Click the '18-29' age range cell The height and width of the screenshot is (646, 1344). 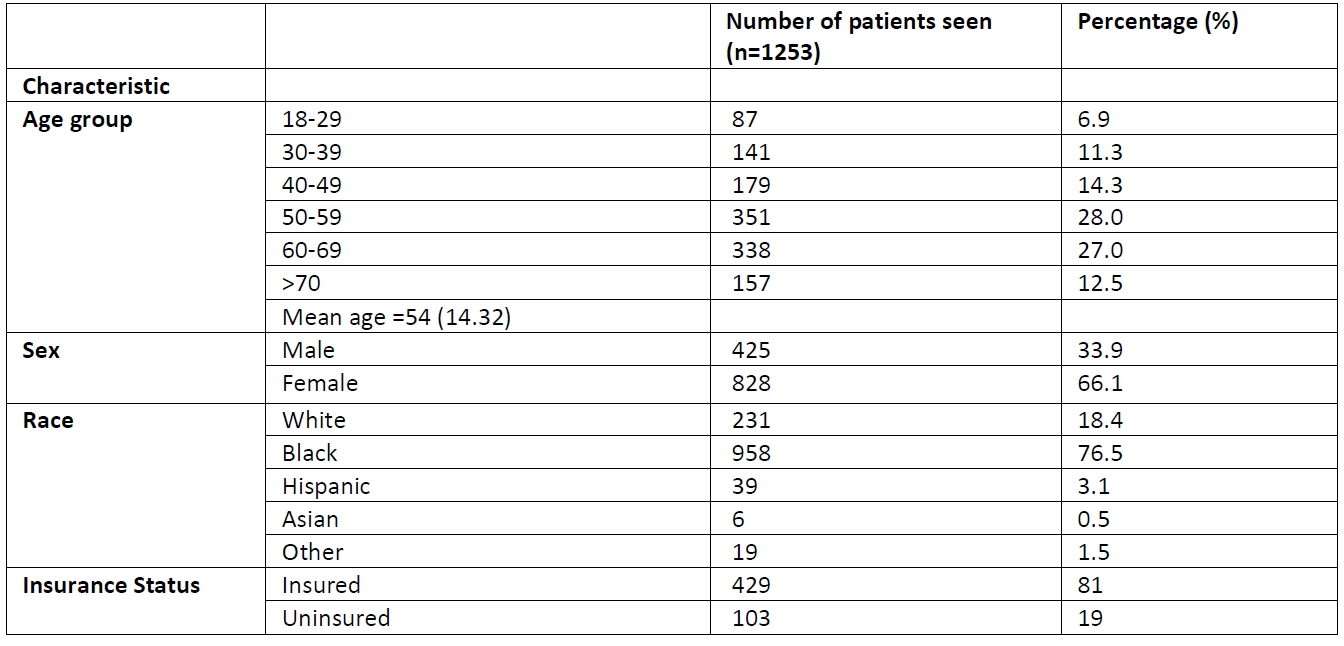pyautogui.click(x=313, y=120)
